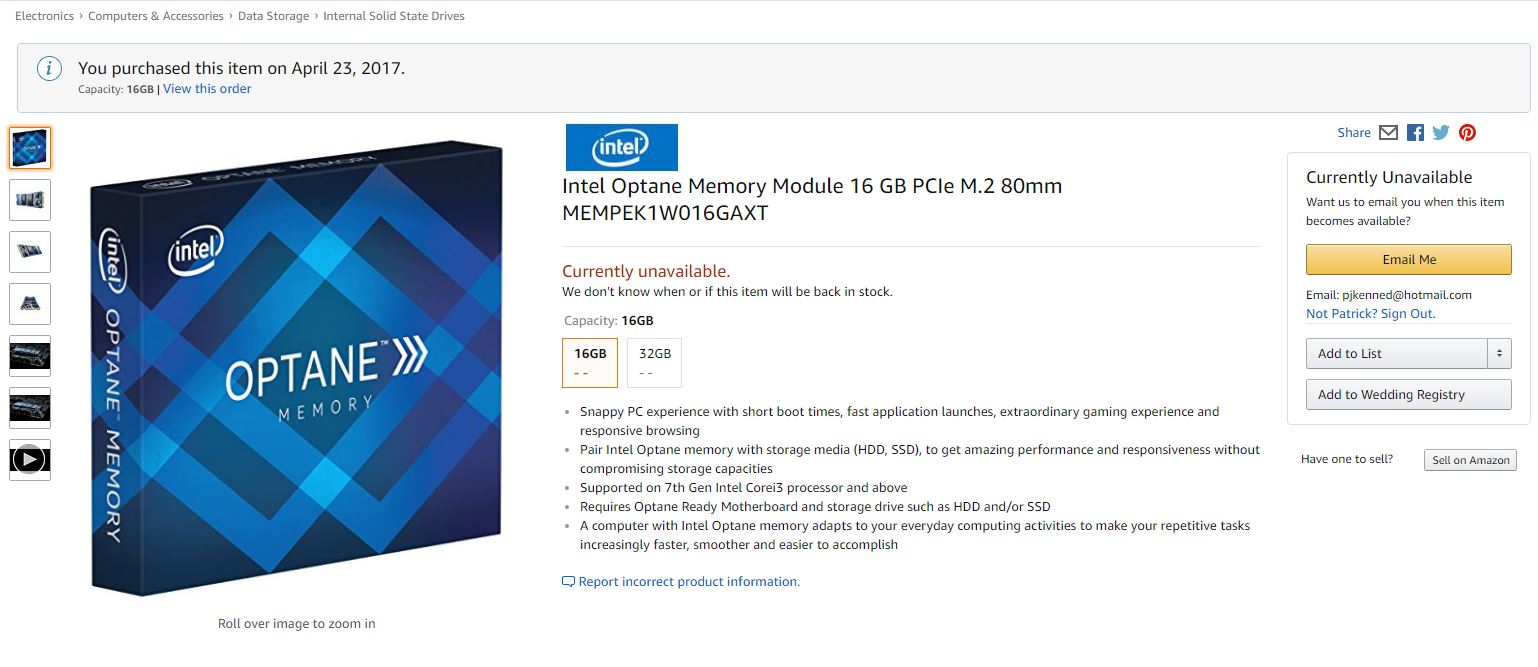
Task: Open the View this order link
Action: [207, 89]
